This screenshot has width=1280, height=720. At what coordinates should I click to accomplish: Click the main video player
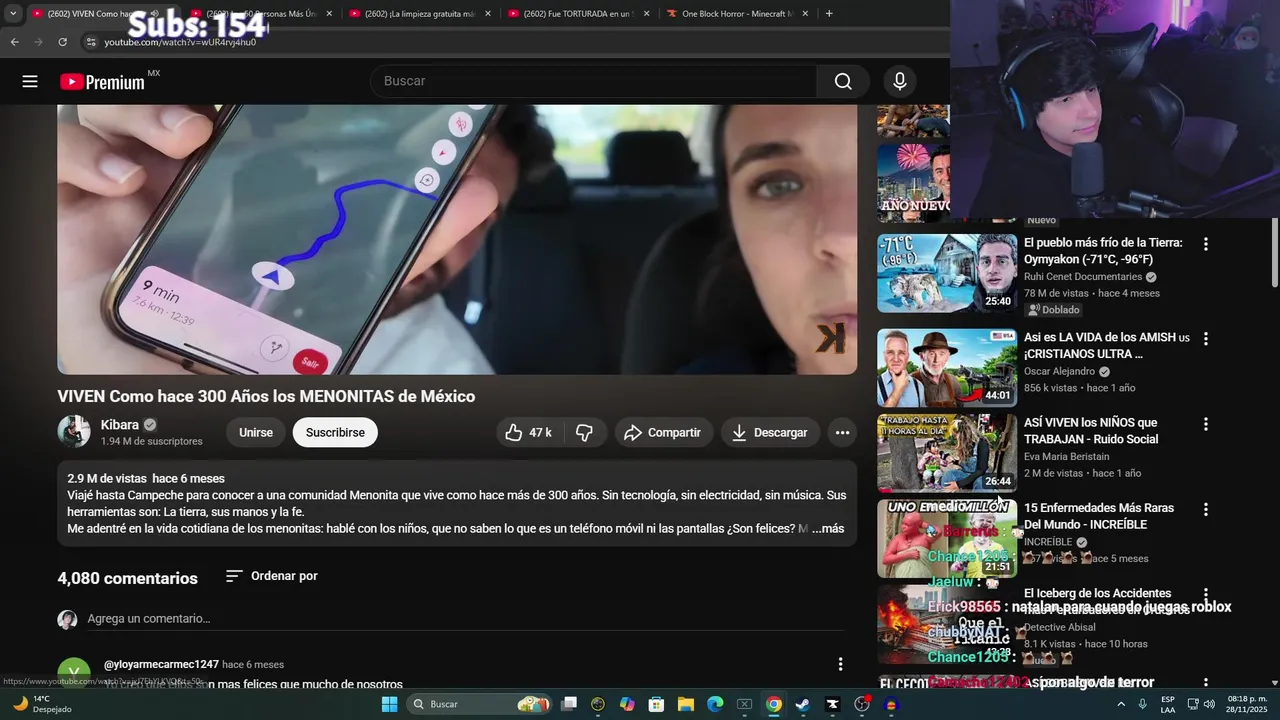point(457,240)
